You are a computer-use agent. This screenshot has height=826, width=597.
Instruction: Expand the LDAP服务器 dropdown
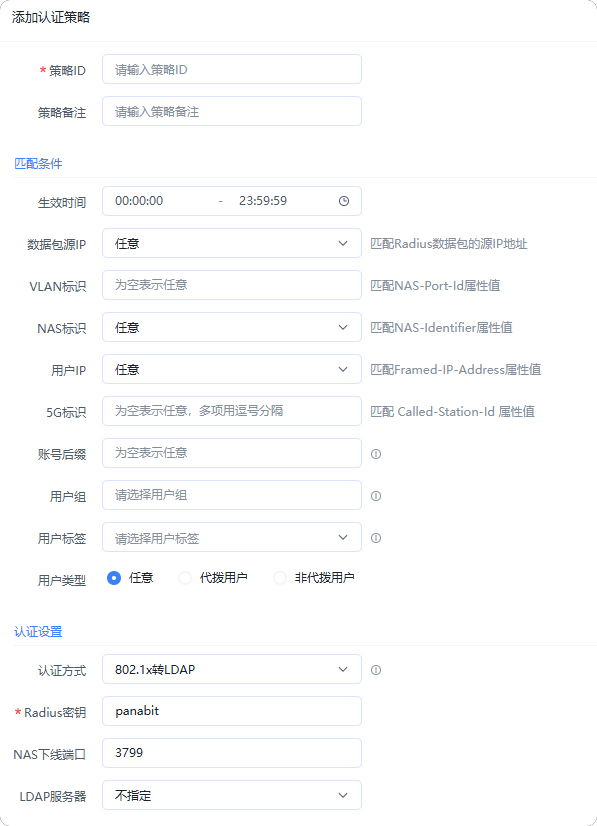tap(232, 795)
